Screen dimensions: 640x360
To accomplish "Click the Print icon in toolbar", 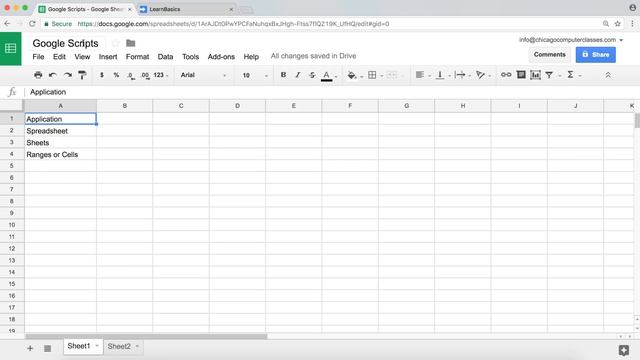I will [x=38, y=75].
